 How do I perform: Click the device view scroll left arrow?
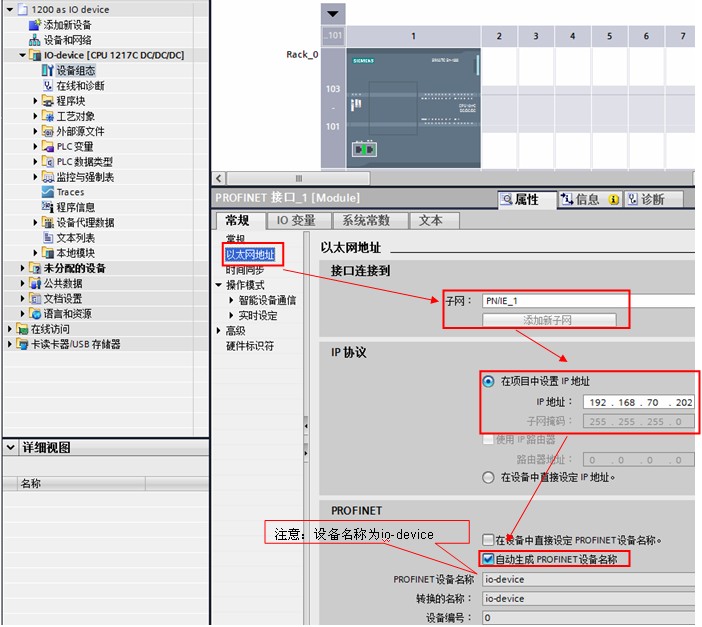click(218, 178)
